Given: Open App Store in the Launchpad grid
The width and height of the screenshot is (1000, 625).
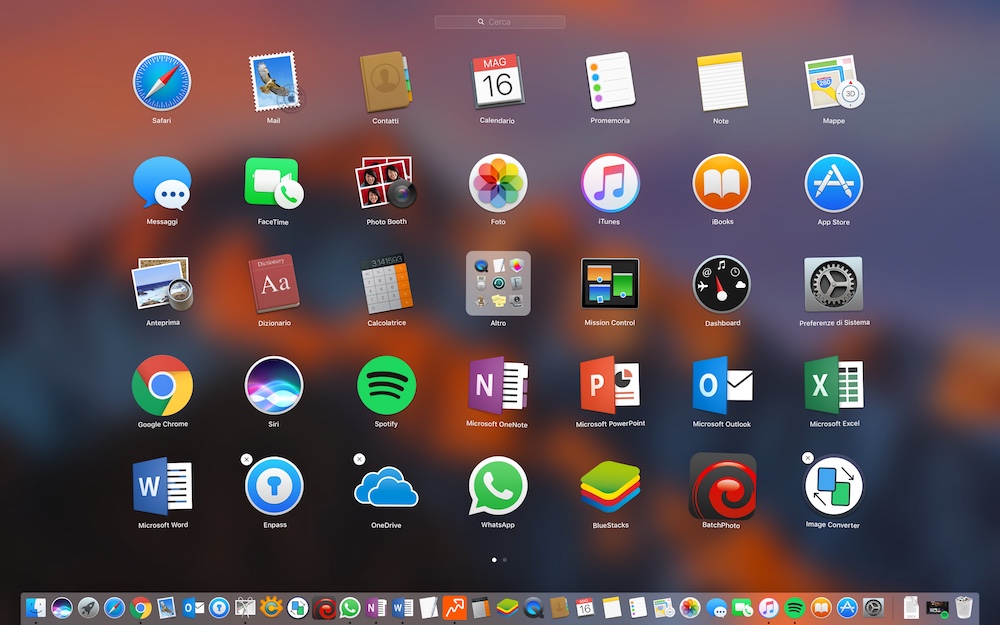Looking at the screenshot, I should click(x=834, y=183).
